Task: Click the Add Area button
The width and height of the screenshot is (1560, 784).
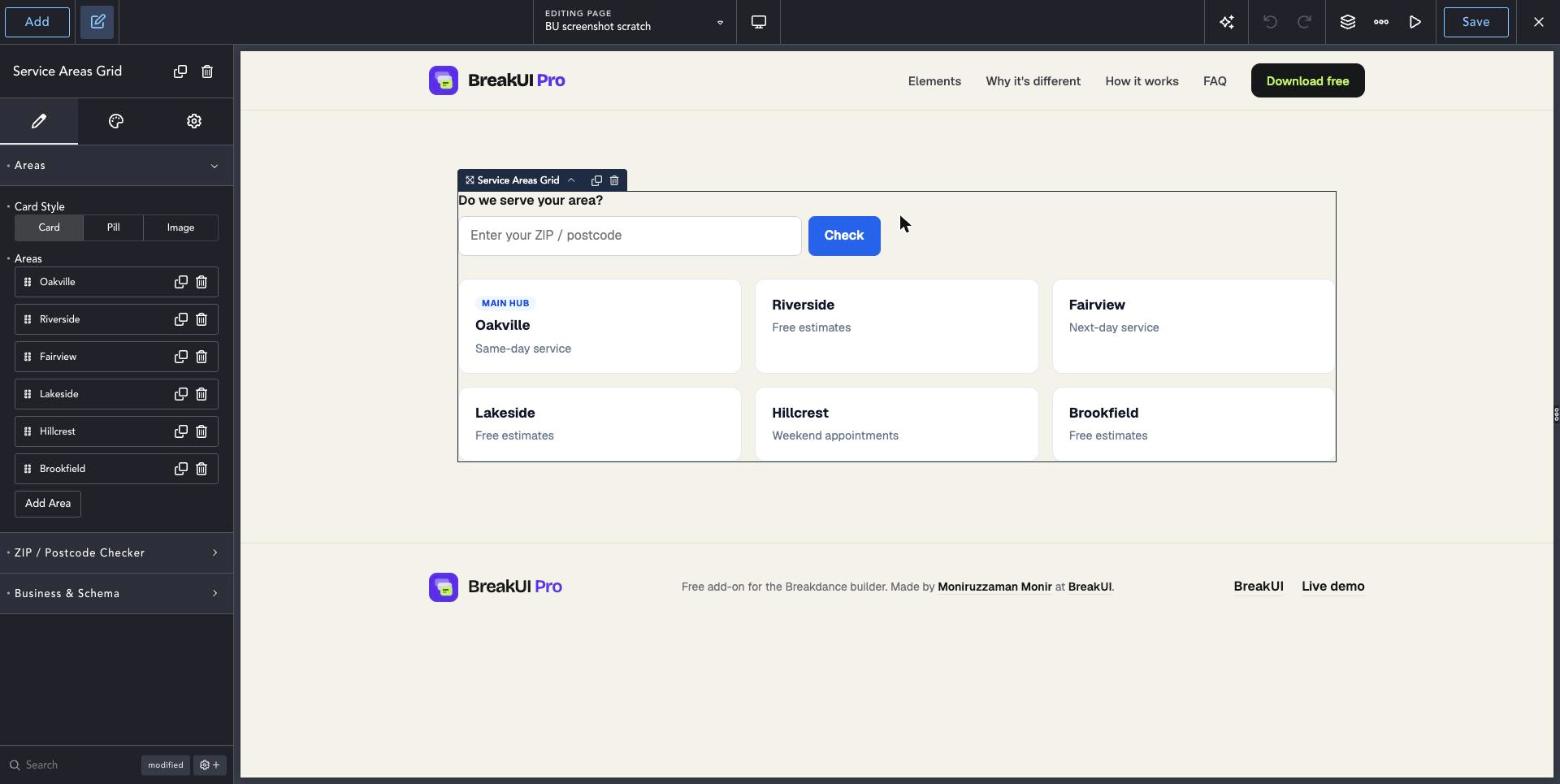Action: point(48,504)
